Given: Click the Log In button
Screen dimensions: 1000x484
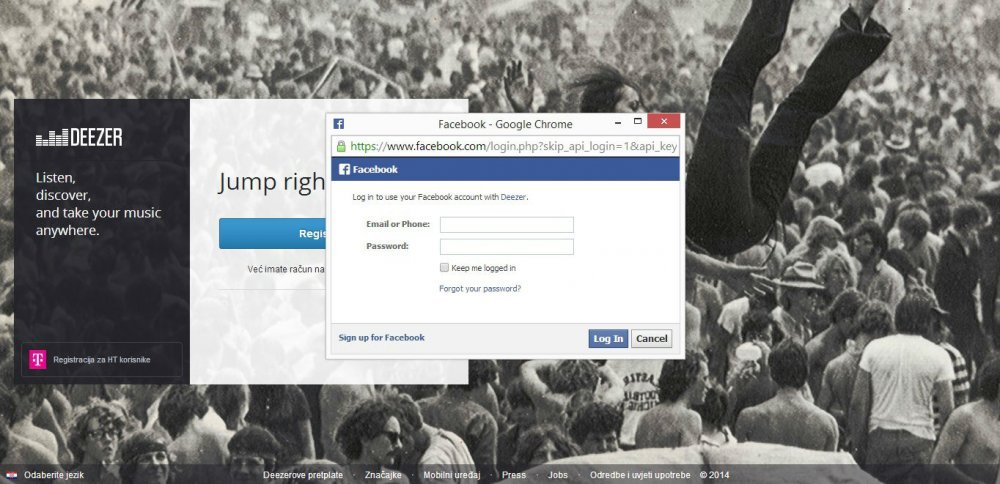Looking at the screenshot, I should point(608,339).
